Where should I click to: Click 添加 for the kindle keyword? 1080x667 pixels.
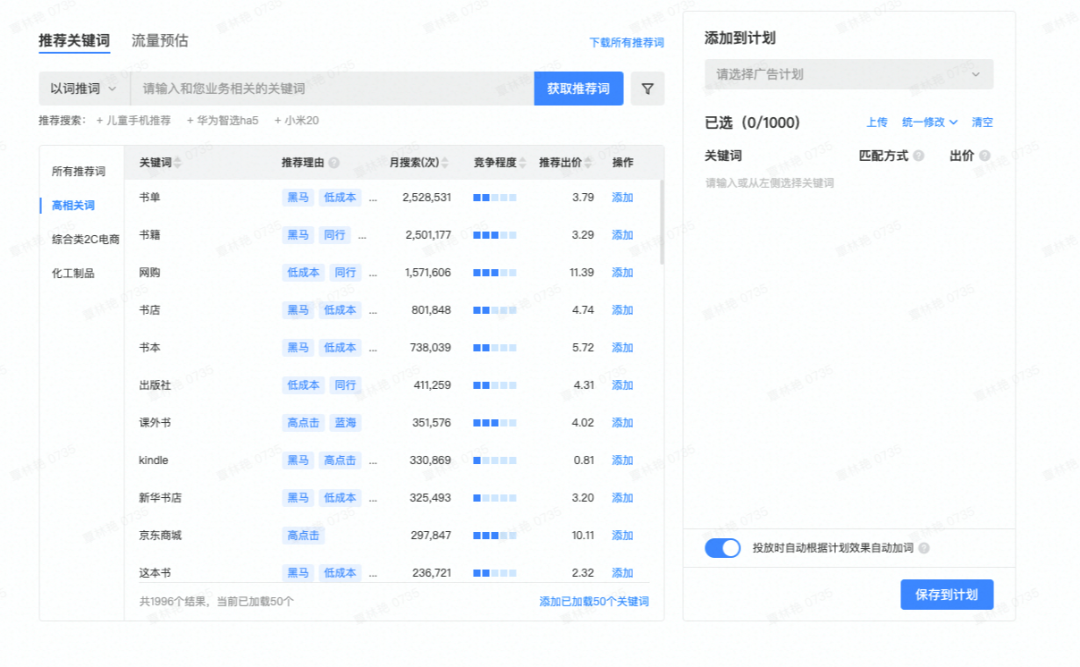[622, 460]
